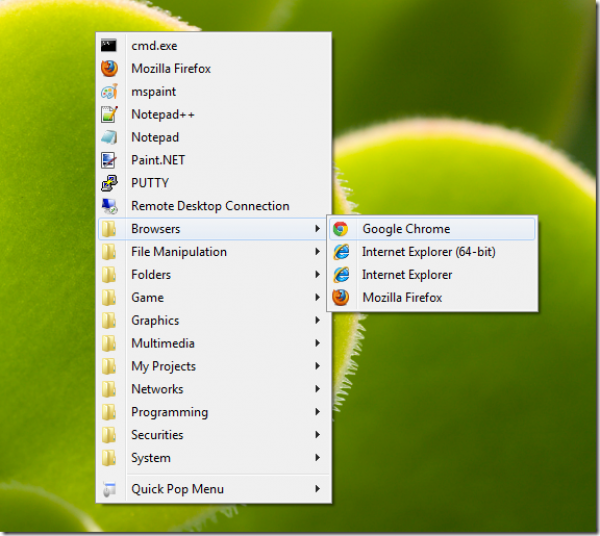Viewport: 600px width, 536px height.
Task: Select Google Chrome in Browsers submenu
Action: click(x=406, y=229)
